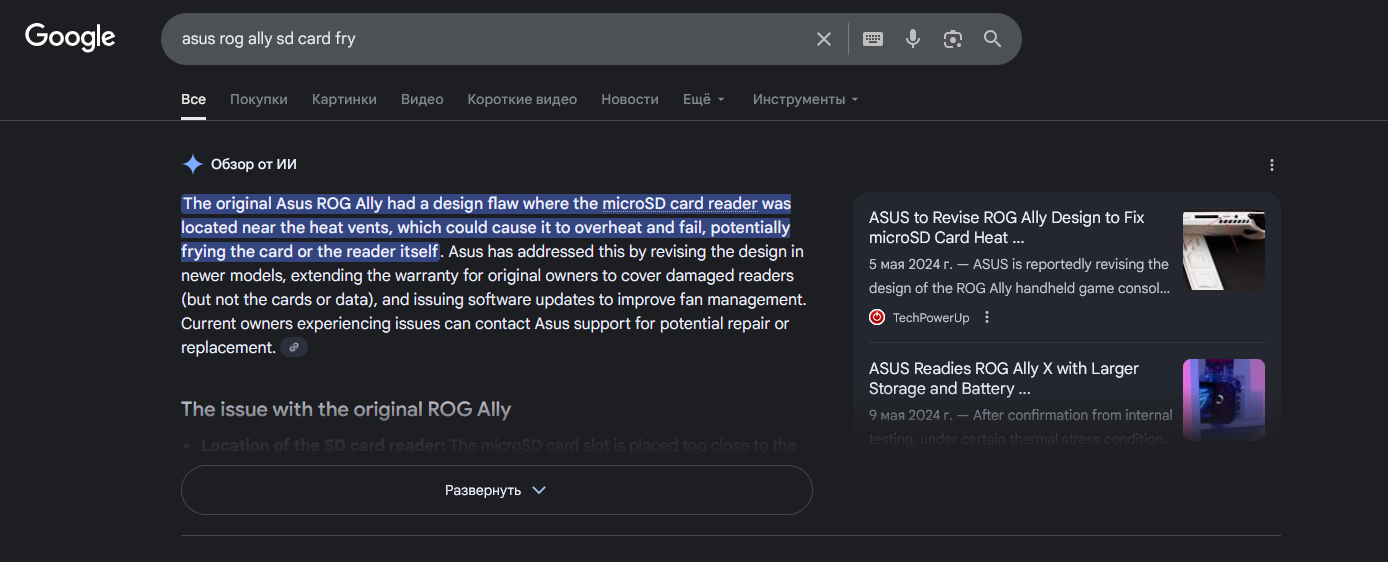Open the on-screen keyboard icon
Screen dimensions: 1388x562
tap(873, 39)
